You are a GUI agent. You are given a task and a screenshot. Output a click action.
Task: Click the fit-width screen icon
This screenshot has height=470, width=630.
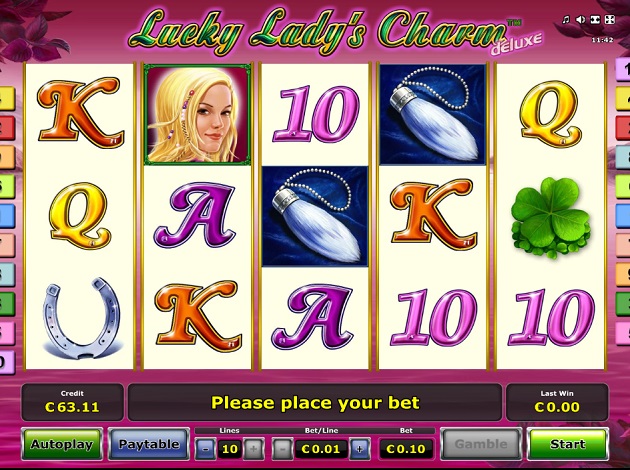click(x=595, y=19)
